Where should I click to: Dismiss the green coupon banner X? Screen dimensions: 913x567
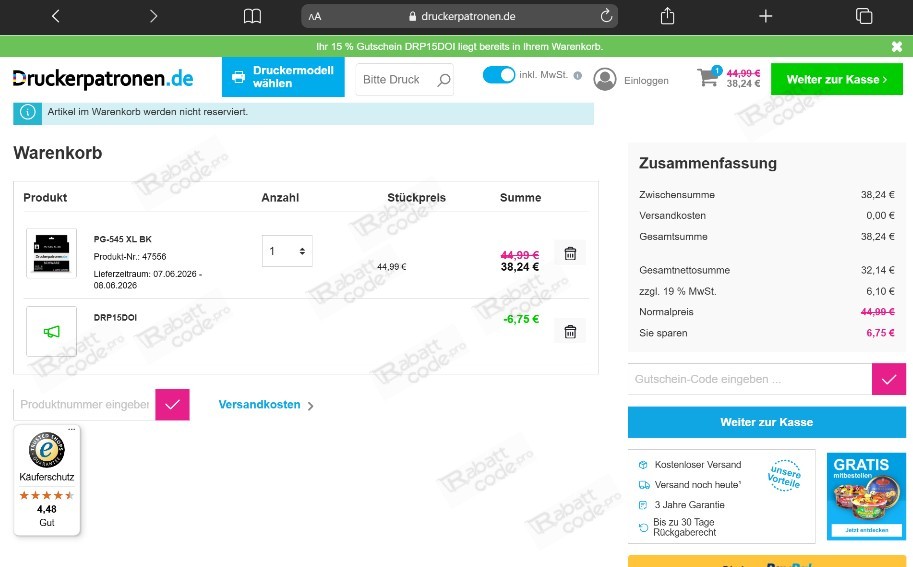point(897,47)
